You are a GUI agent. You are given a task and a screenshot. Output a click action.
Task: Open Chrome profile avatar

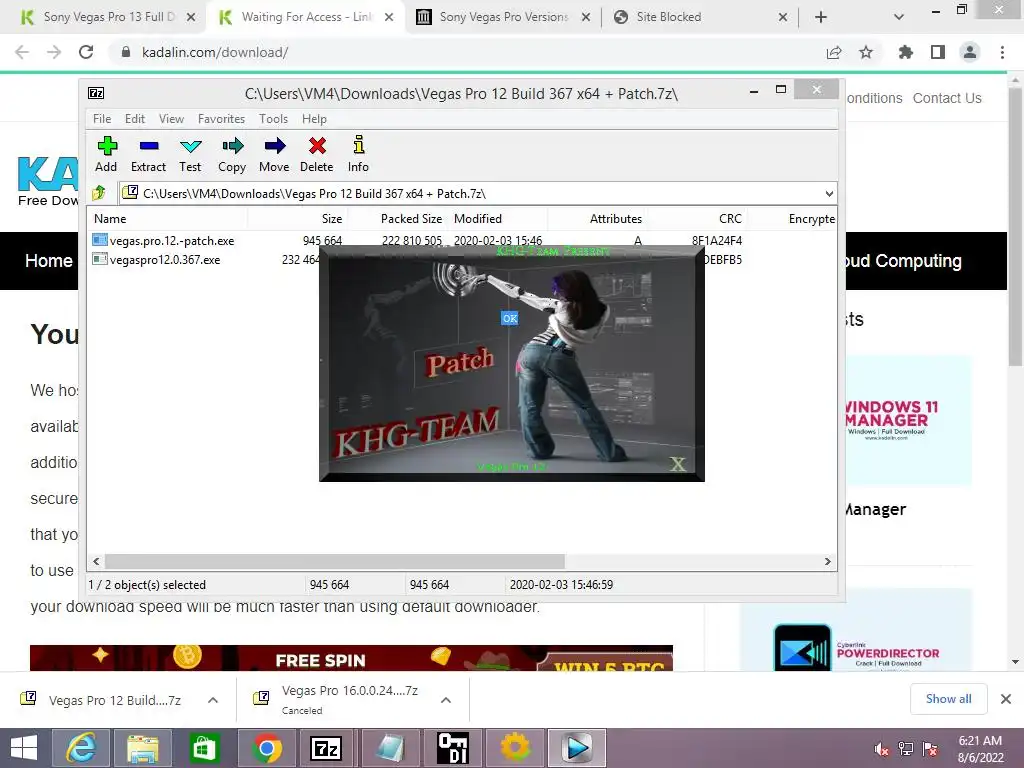pyautogui.click(x=970, y=52)
